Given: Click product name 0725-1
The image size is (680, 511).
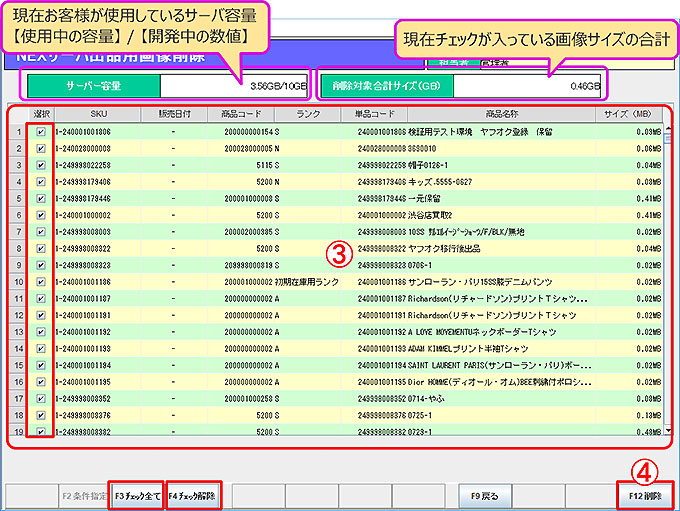Looking at the screenshot, I should 420,415.
